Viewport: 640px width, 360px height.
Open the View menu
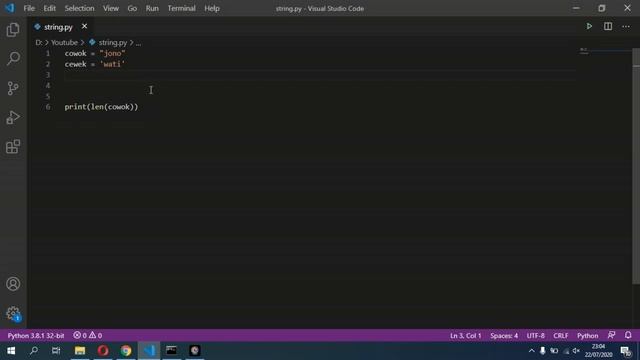pos(111,8)
